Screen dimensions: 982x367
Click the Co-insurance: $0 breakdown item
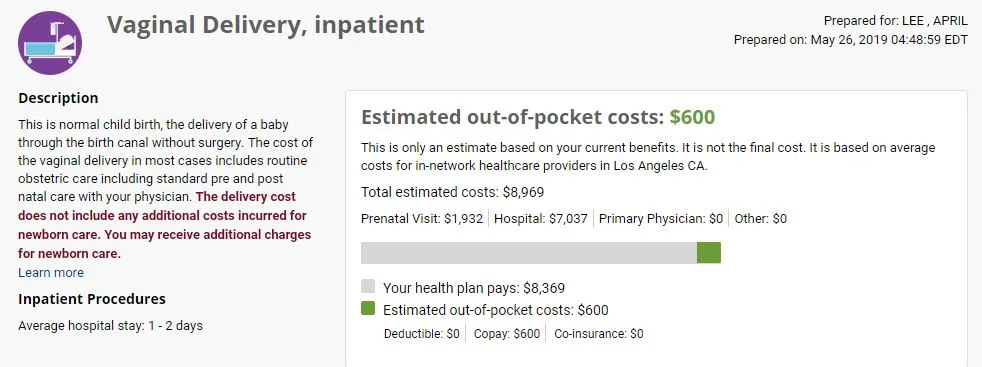pos(599,334)
